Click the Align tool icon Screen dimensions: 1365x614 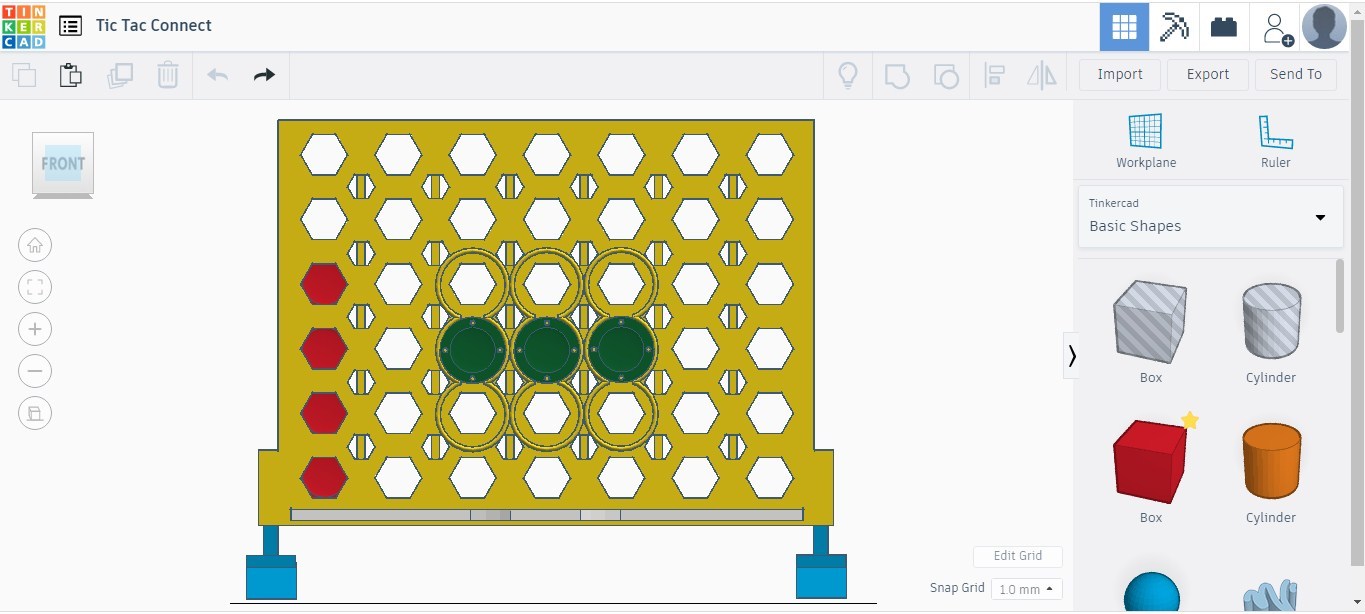tap(994, 76)
